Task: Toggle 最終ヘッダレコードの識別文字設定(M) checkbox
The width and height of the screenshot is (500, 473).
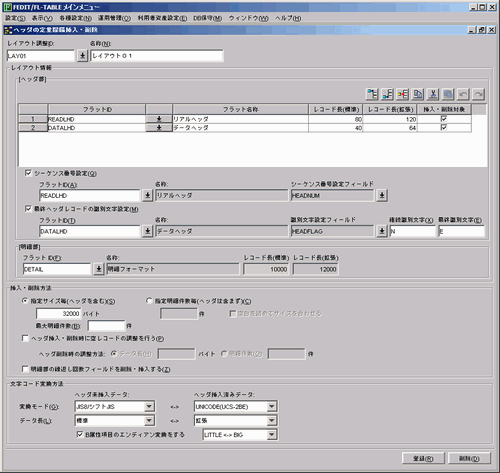Action: click(x=28, y=209)
